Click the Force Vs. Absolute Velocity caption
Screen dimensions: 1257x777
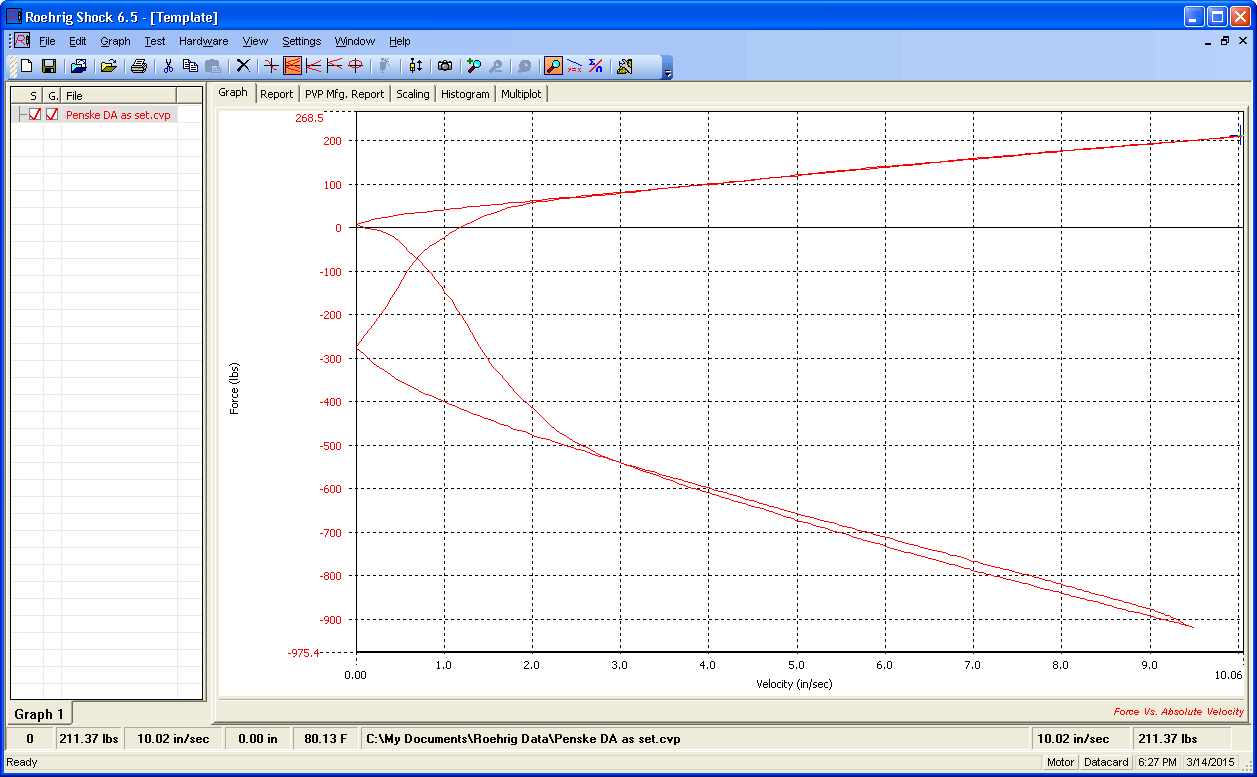tap(1179, 712)
